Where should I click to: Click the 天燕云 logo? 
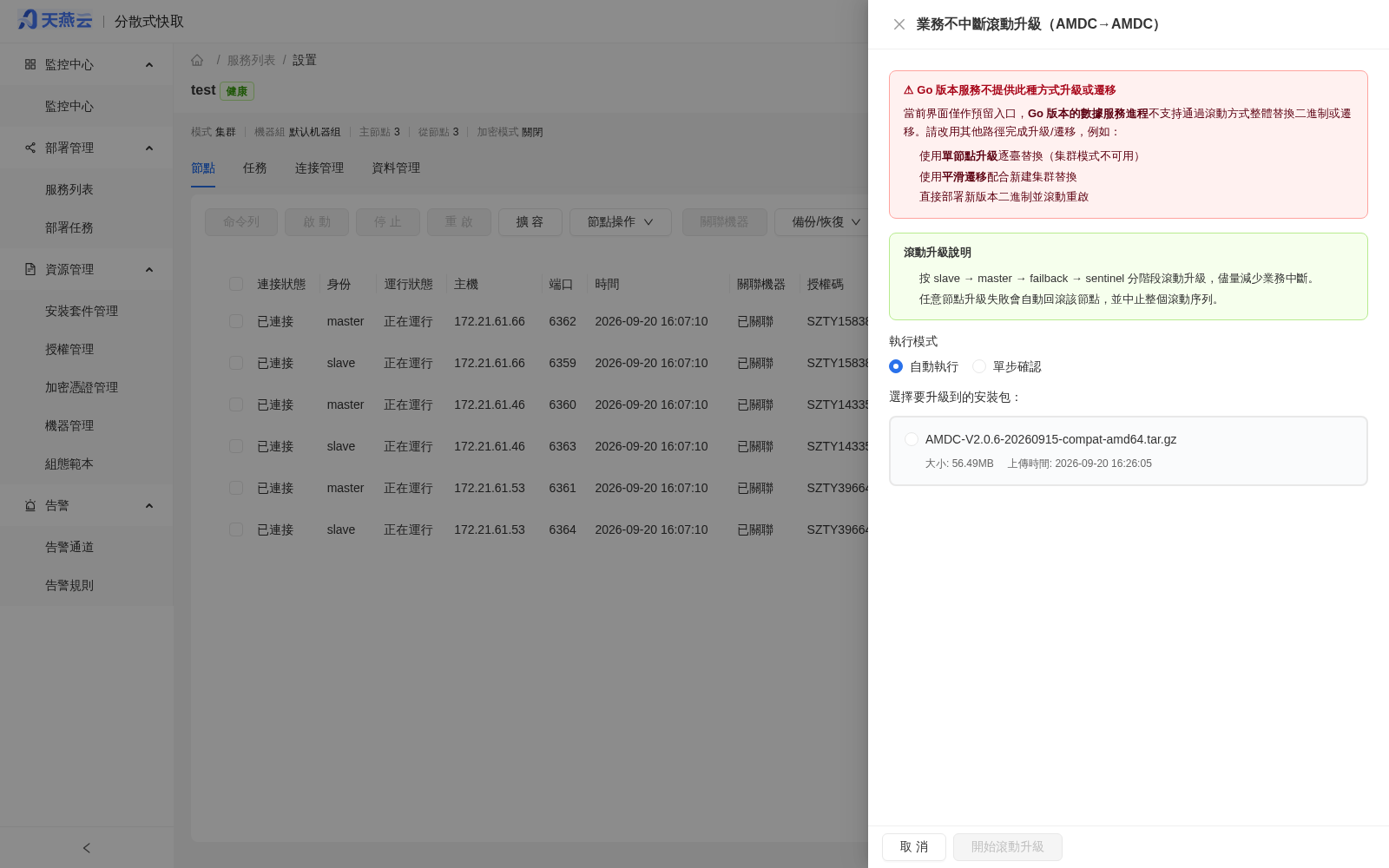[x=55, y=20]
